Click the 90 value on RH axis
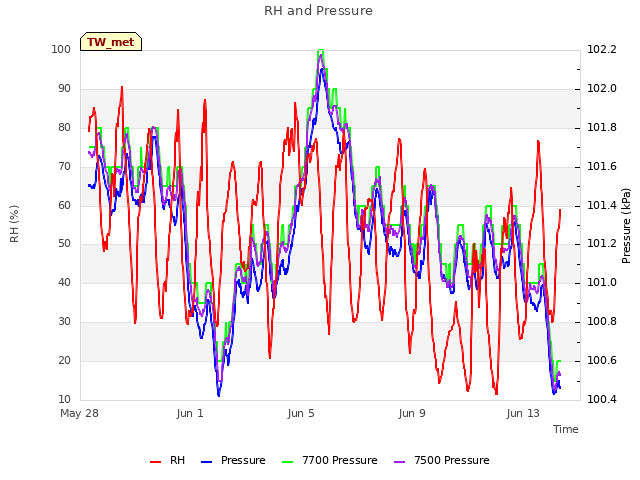Viewport: 640px width, 480px height. point(64,89)
